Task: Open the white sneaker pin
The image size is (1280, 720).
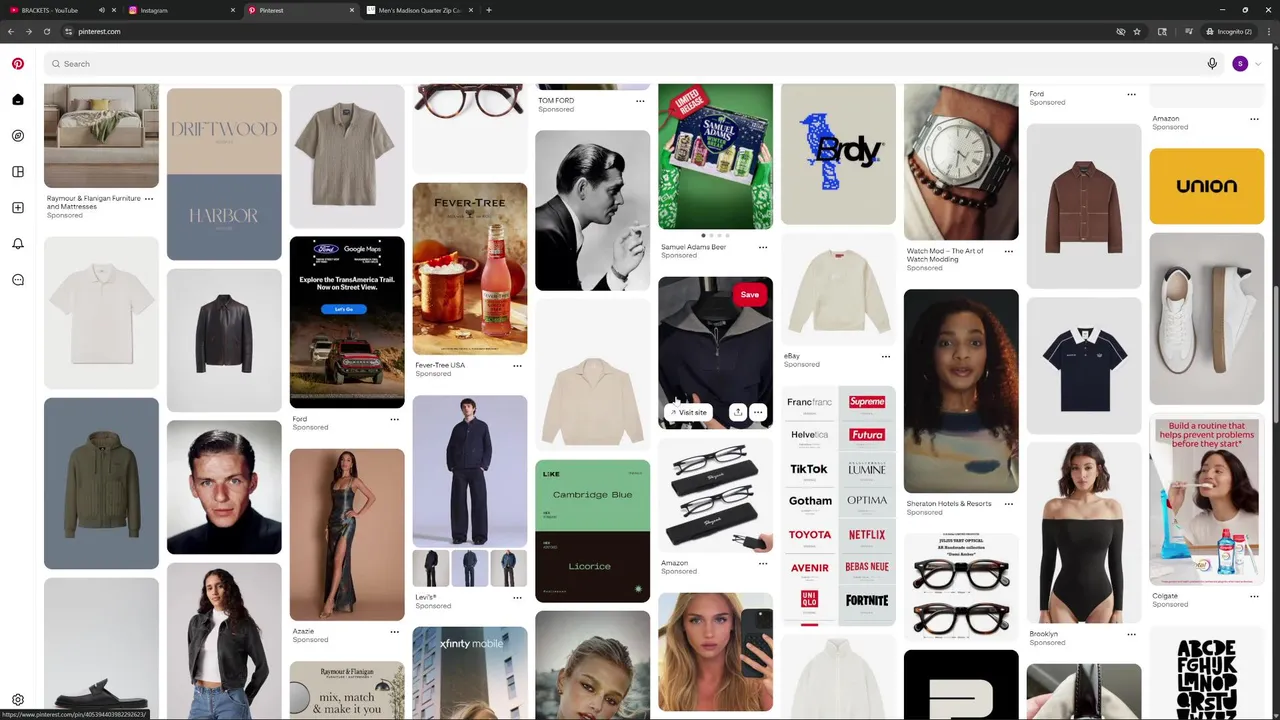Action: (x=1207, y=319)
